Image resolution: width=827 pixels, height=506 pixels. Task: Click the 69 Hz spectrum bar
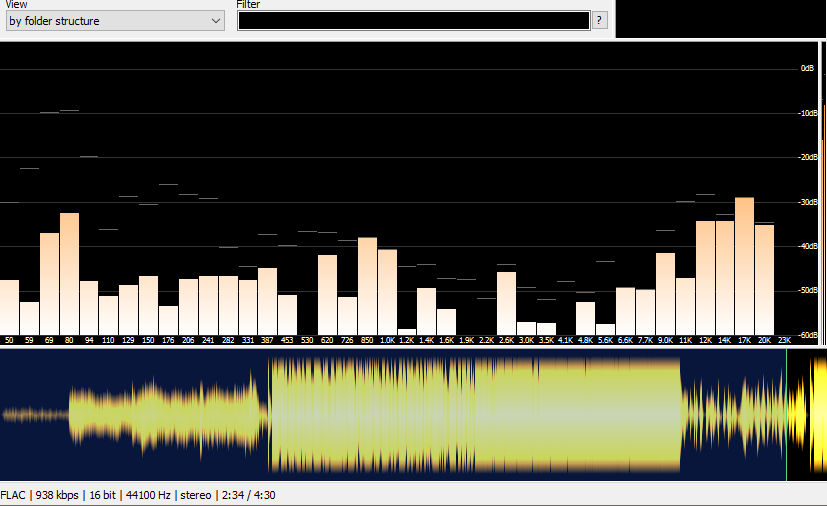click(49, 283)
